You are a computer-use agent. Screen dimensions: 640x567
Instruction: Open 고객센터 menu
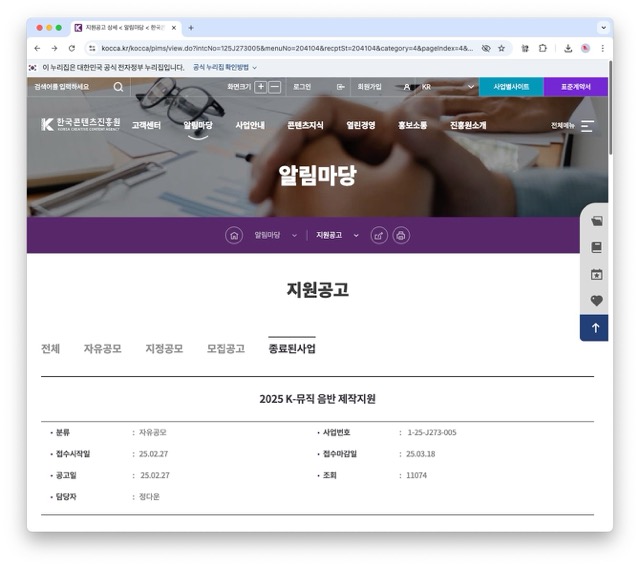pyautogui.click(x=146, y=125)
